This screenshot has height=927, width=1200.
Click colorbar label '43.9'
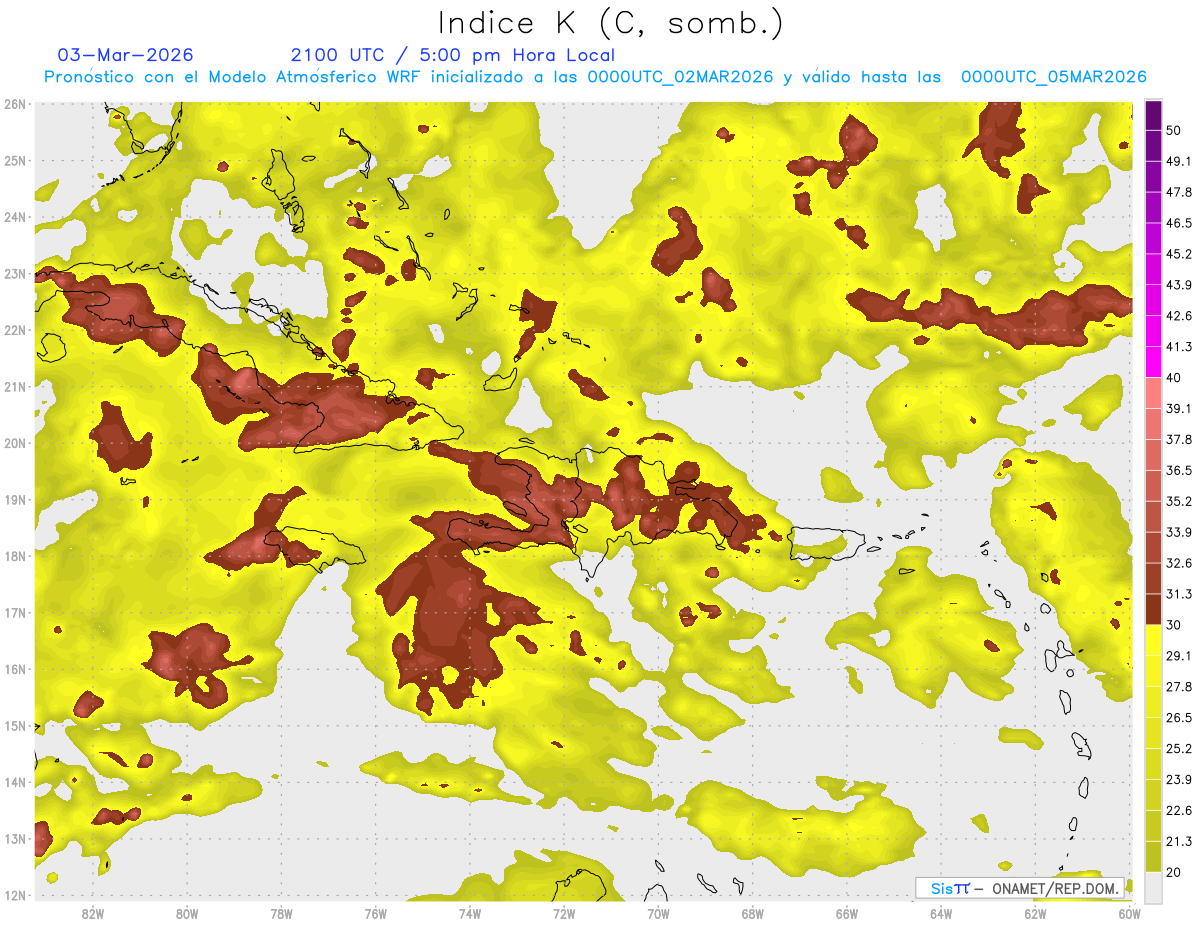[1179, 285]
